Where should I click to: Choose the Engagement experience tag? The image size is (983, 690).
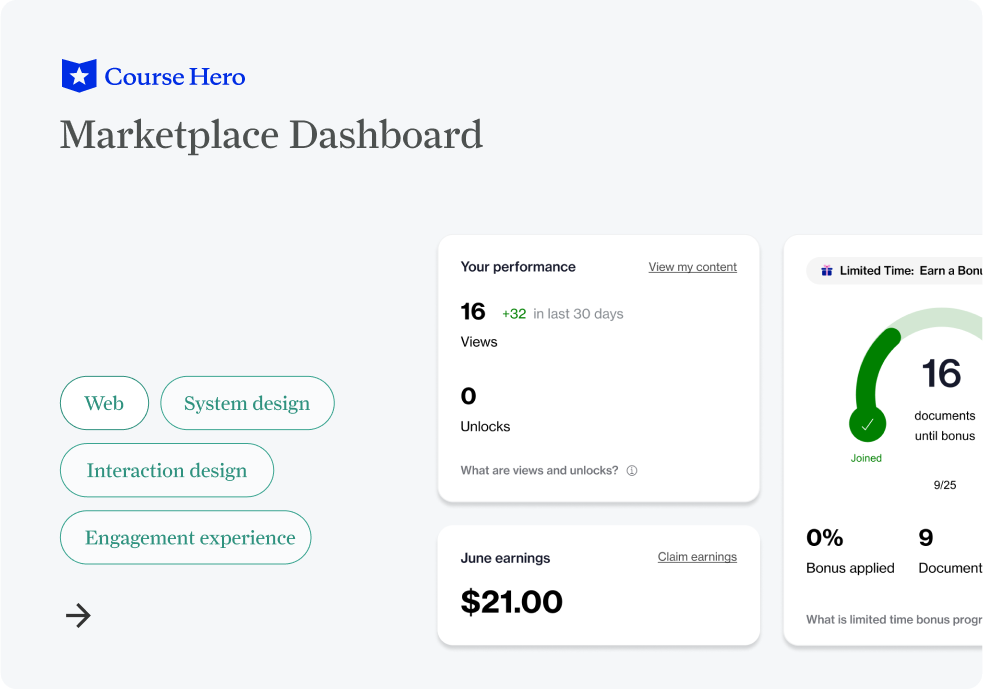(x=190, y=537)
